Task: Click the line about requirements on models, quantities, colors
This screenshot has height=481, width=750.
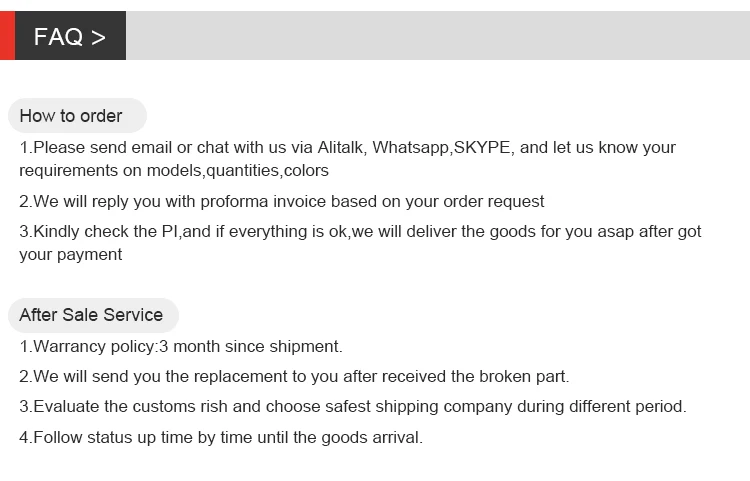Action: tap(174, 171)
